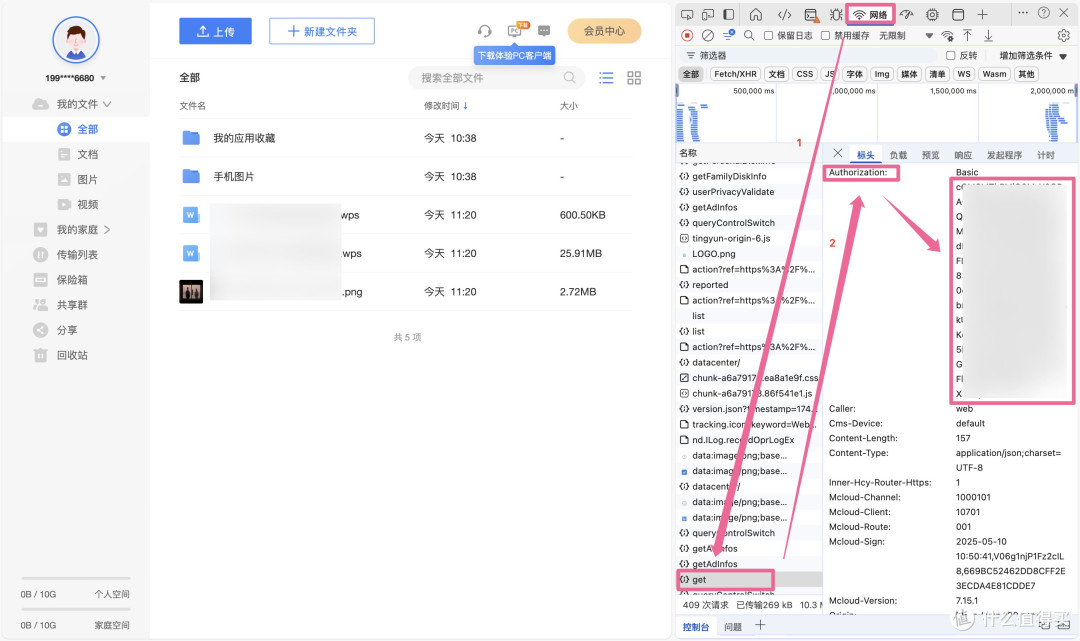The width and height of the screenshot is (1080, 641).
Task: Switch to the 计时 timing tab
Action: pyautogui.click(x=1046, y=155)
